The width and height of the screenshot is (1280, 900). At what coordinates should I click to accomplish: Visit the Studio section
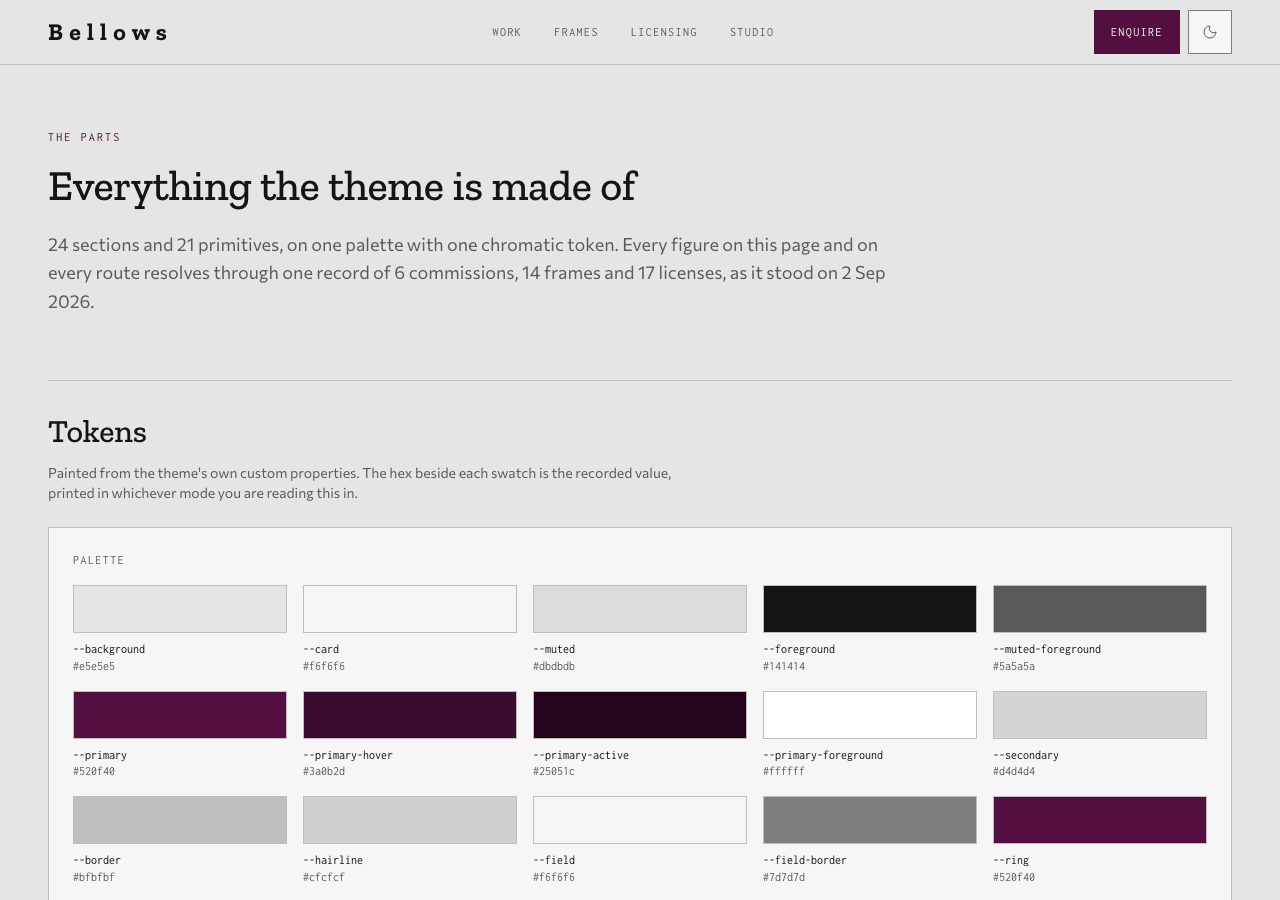(752, 32)
